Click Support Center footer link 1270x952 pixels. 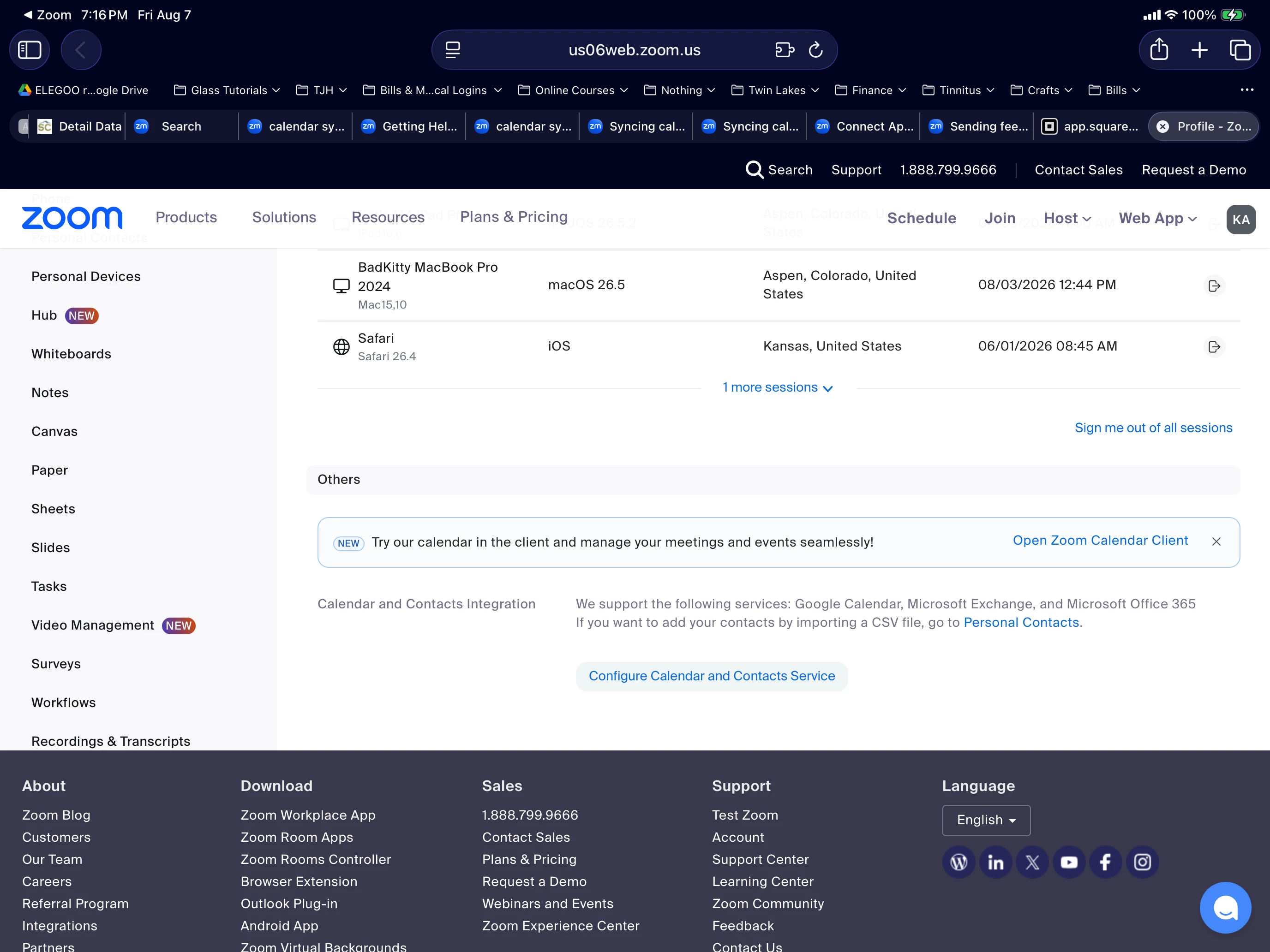click(760, 859)
